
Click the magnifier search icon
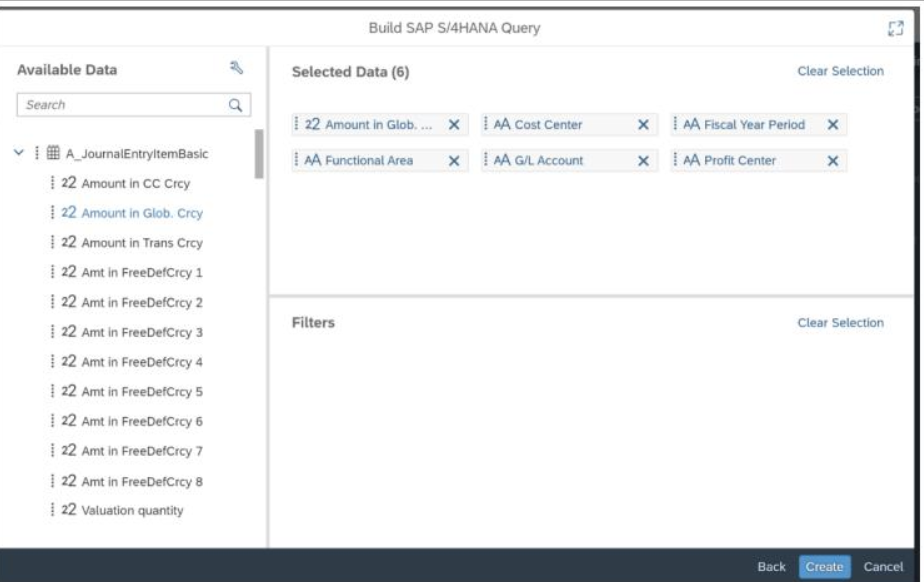[x=235, y=105]
